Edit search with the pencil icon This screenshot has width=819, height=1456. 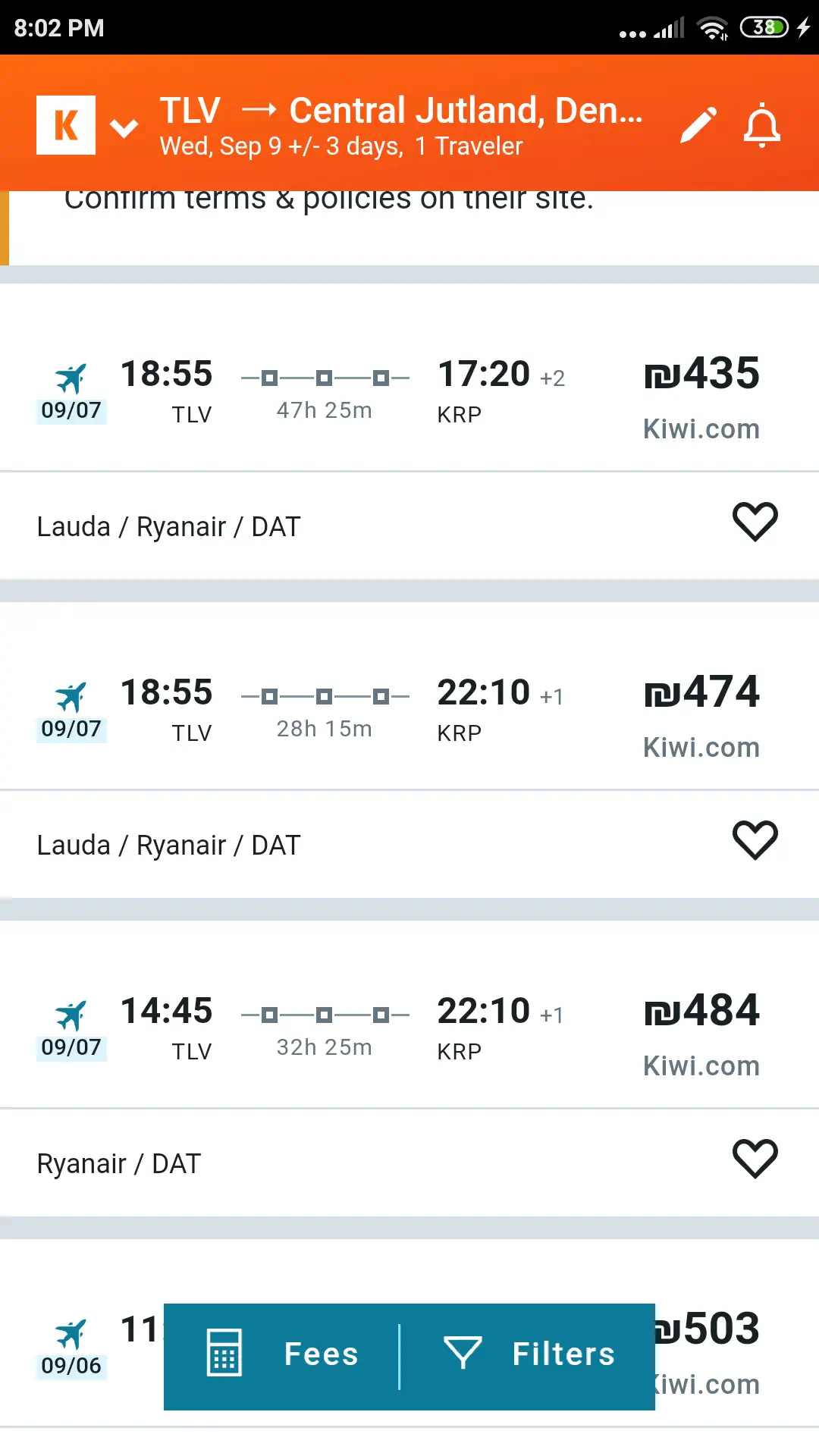tap(698, 125)
